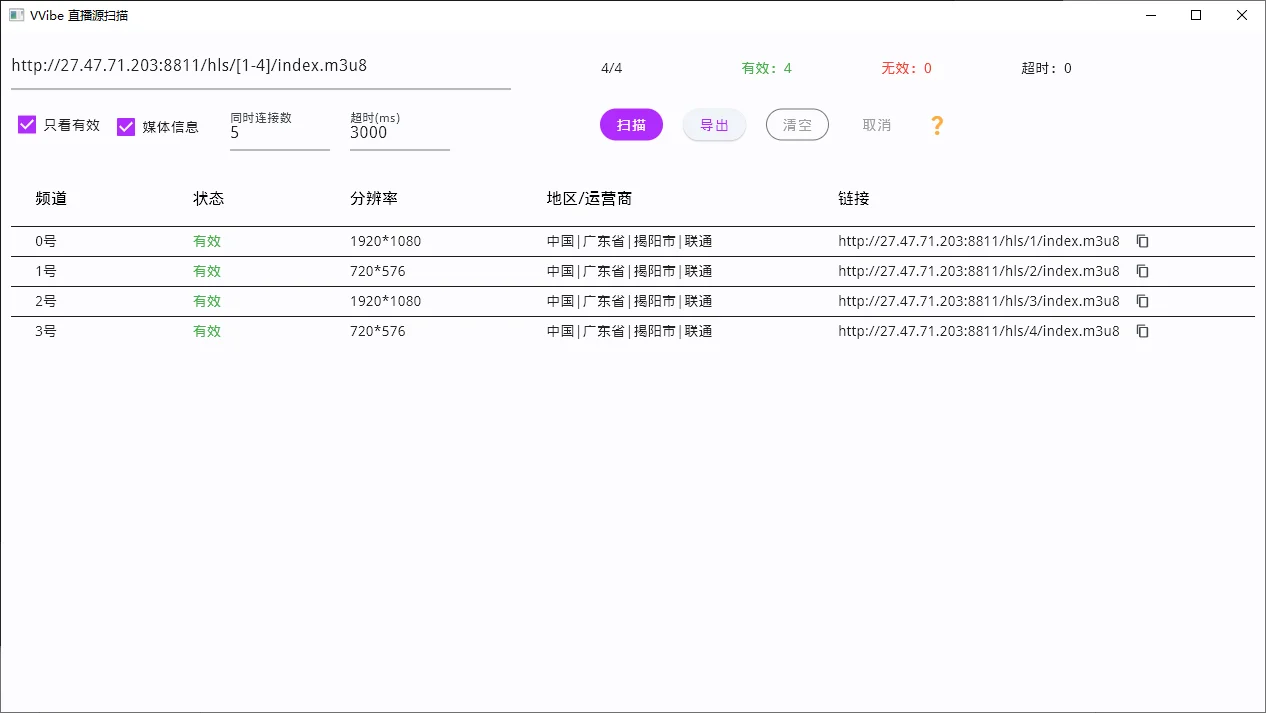Image resolution: width=1266 pixels, height=713 pixels.
Task: Click the red 无效: 0 counter
Action: point(907,68)
